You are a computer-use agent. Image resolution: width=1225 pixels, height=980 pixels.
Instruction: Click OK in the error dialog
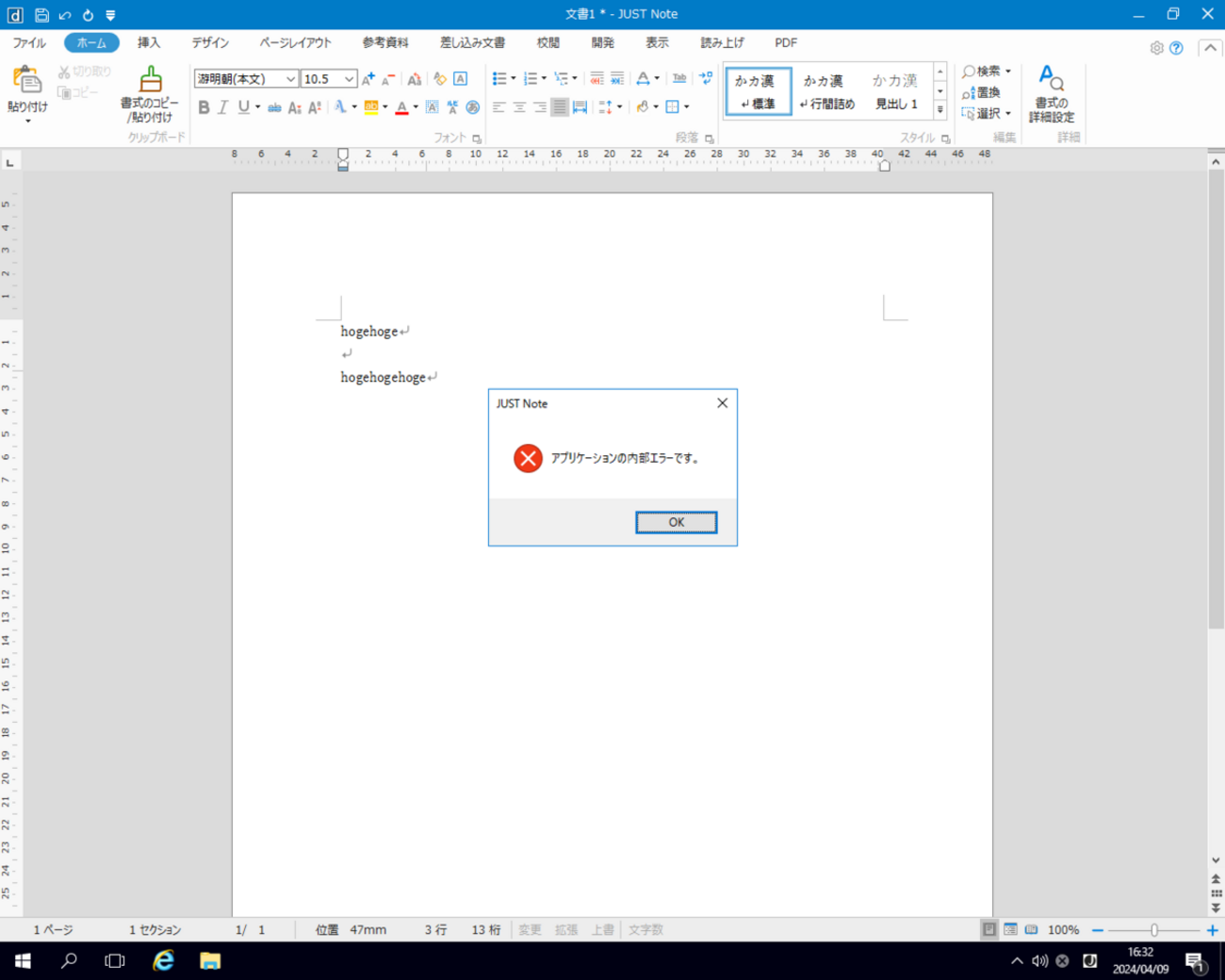pos(676,522)
